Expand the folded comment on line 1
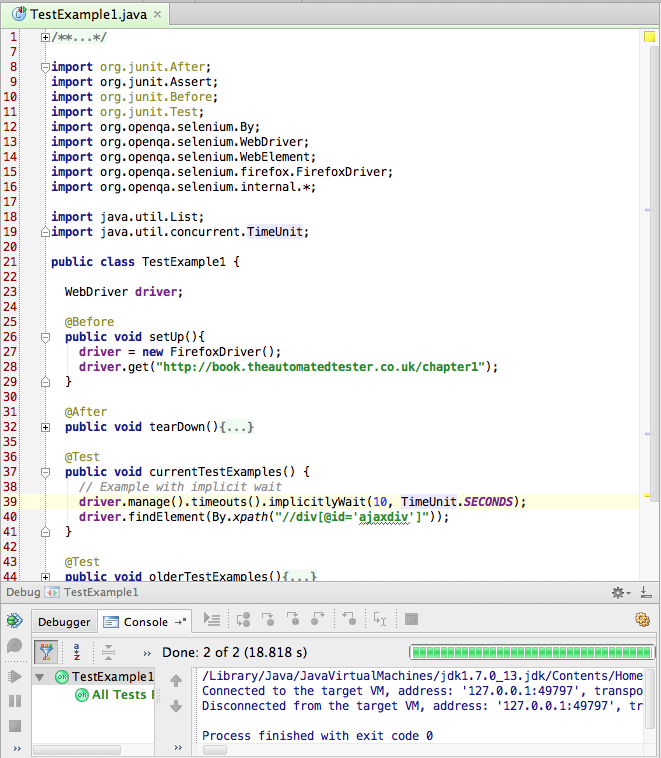 [45, 37]
